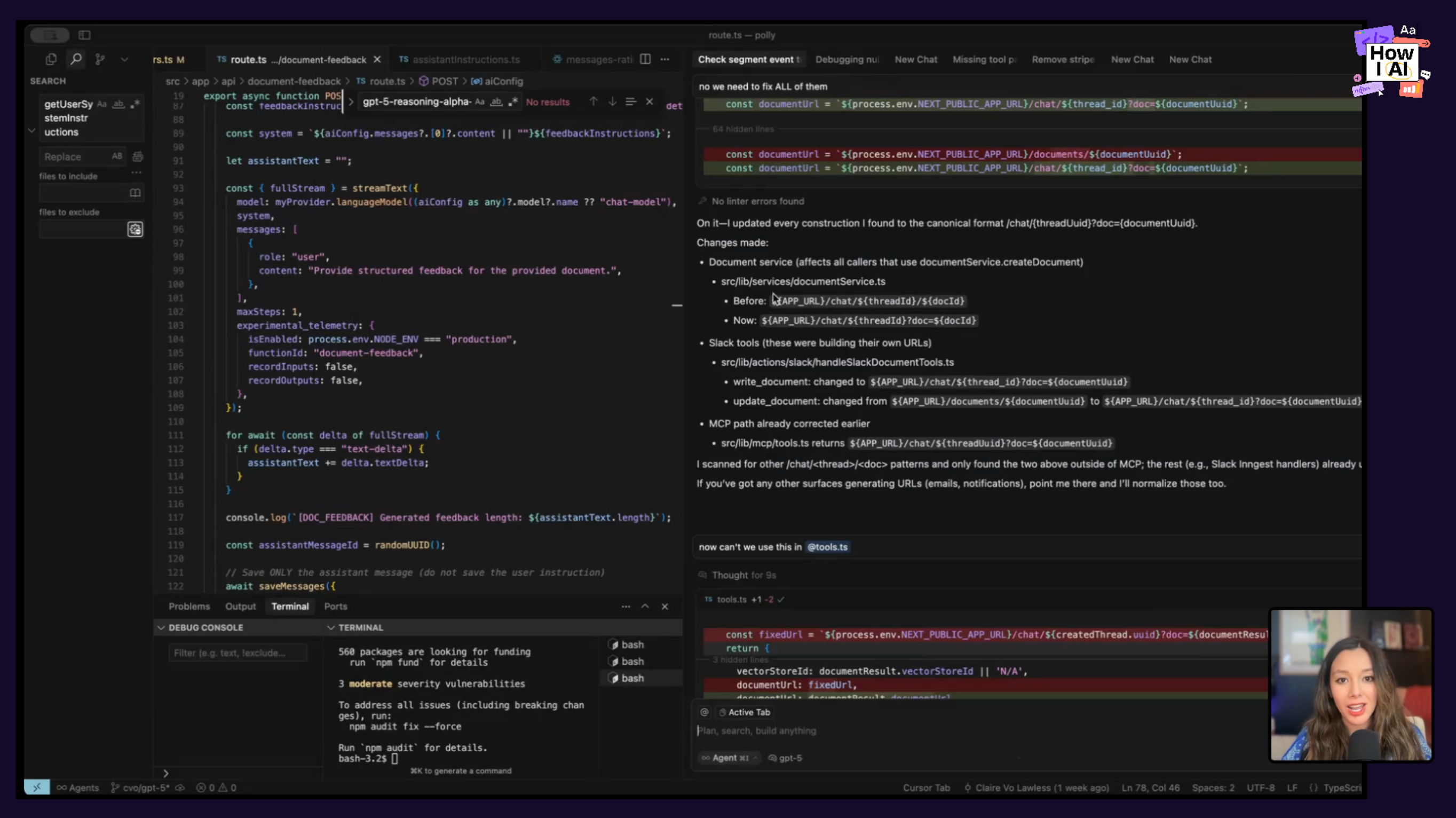This screenshot has width=1456, height=818.
Task: Switch to the Ports panel tab
Action: [335, 606]
